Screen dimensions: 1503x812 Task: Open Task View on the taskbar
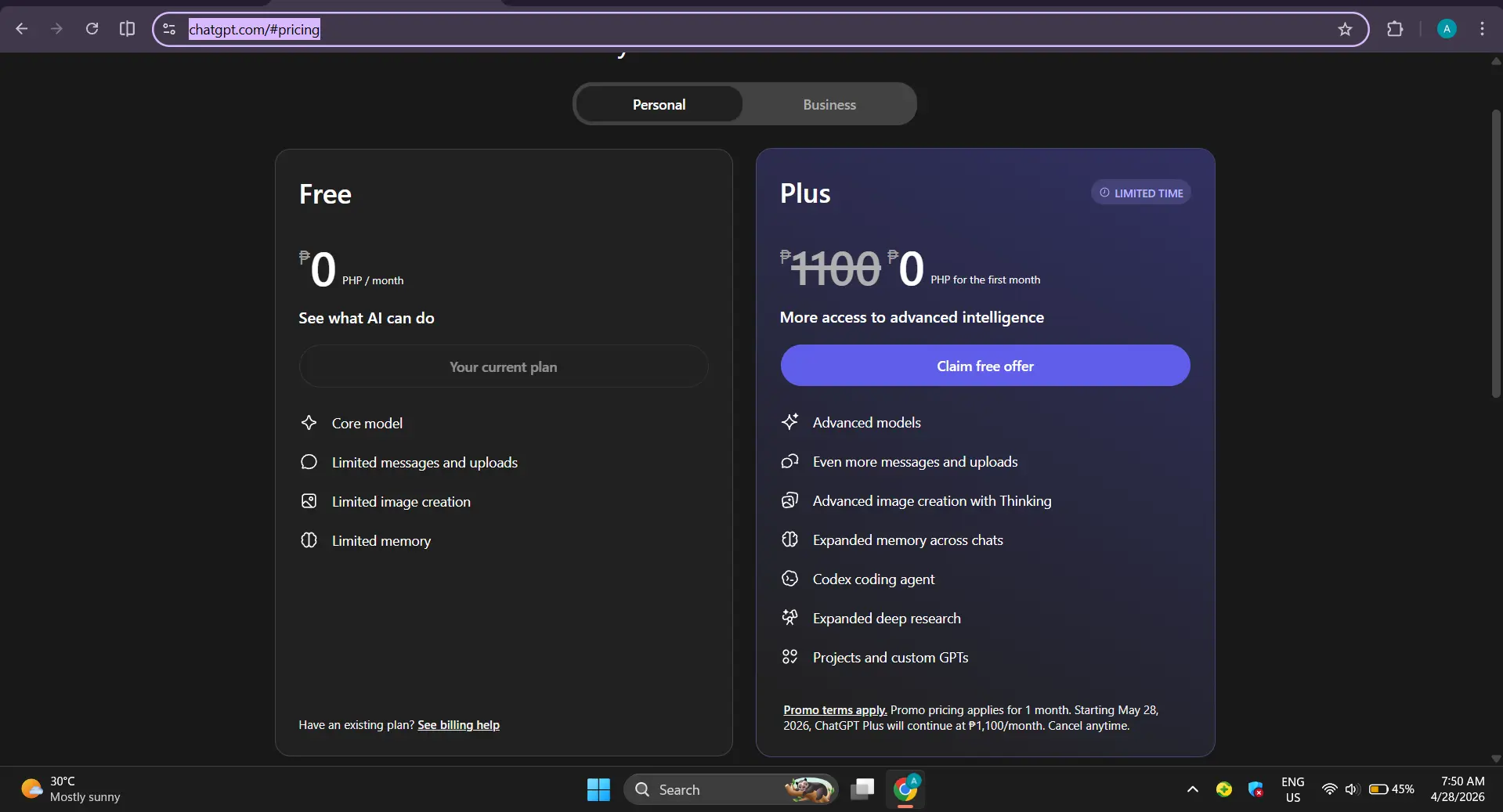[x=862, y=789]
